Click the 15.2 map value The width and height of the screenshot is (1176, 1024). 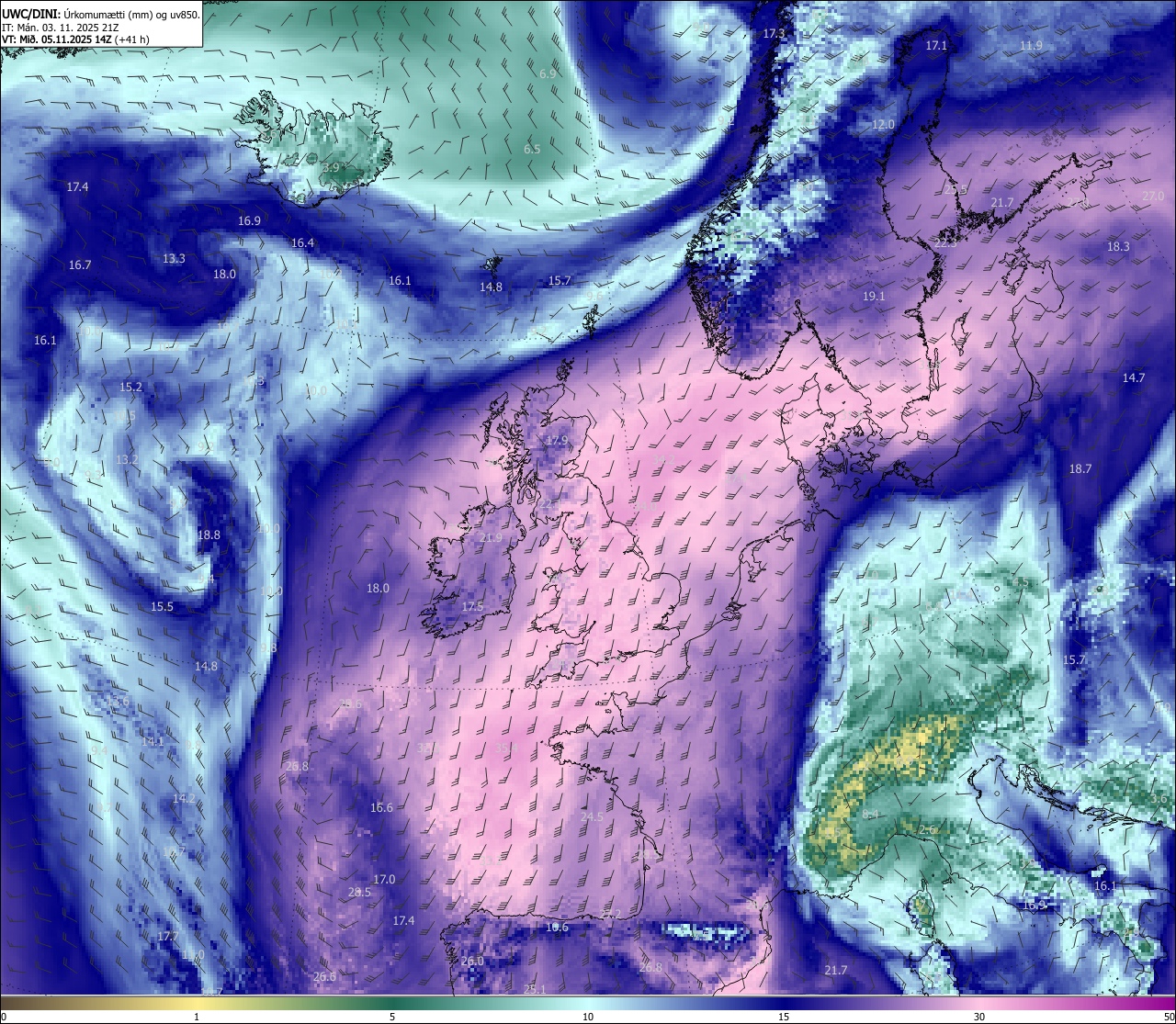click(x=131, y=387)
